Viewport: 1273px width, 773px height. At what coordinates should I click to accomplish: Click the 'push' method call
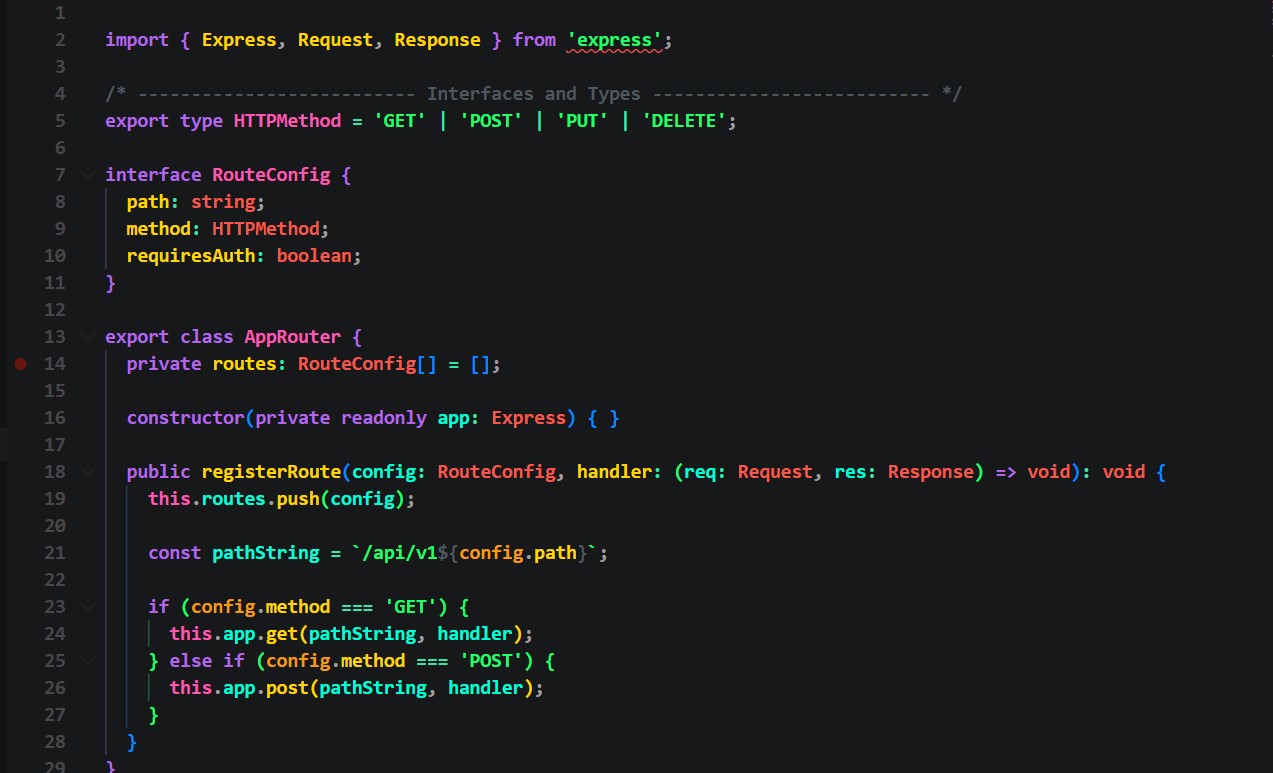298,499
